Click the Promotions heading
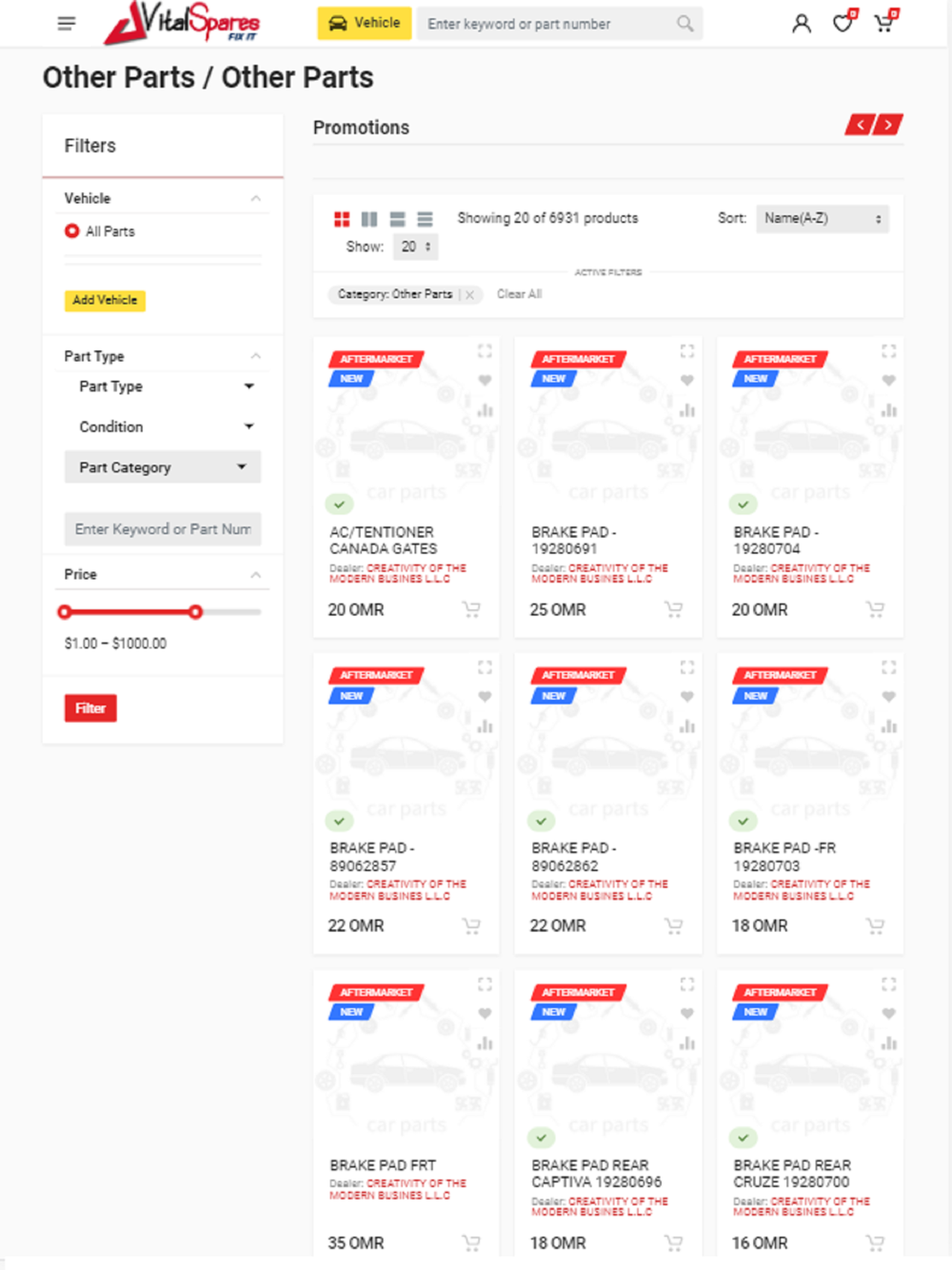952x1270 pixels. tap(361, 128)
